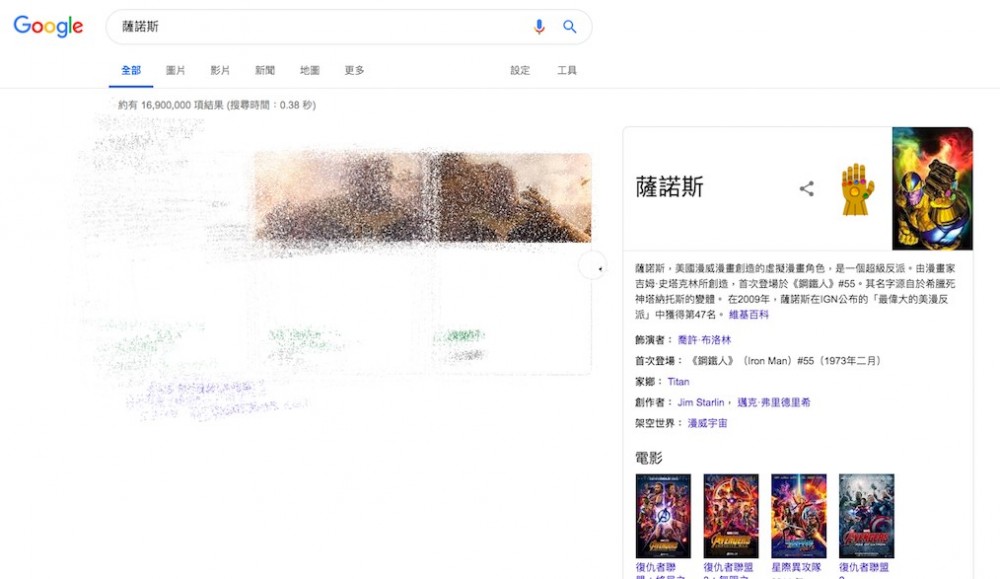This screenshot has height=579, width=1000.
Task: Share the 薩諾斯 knowledge panel
Action: (x=806, y=188)
